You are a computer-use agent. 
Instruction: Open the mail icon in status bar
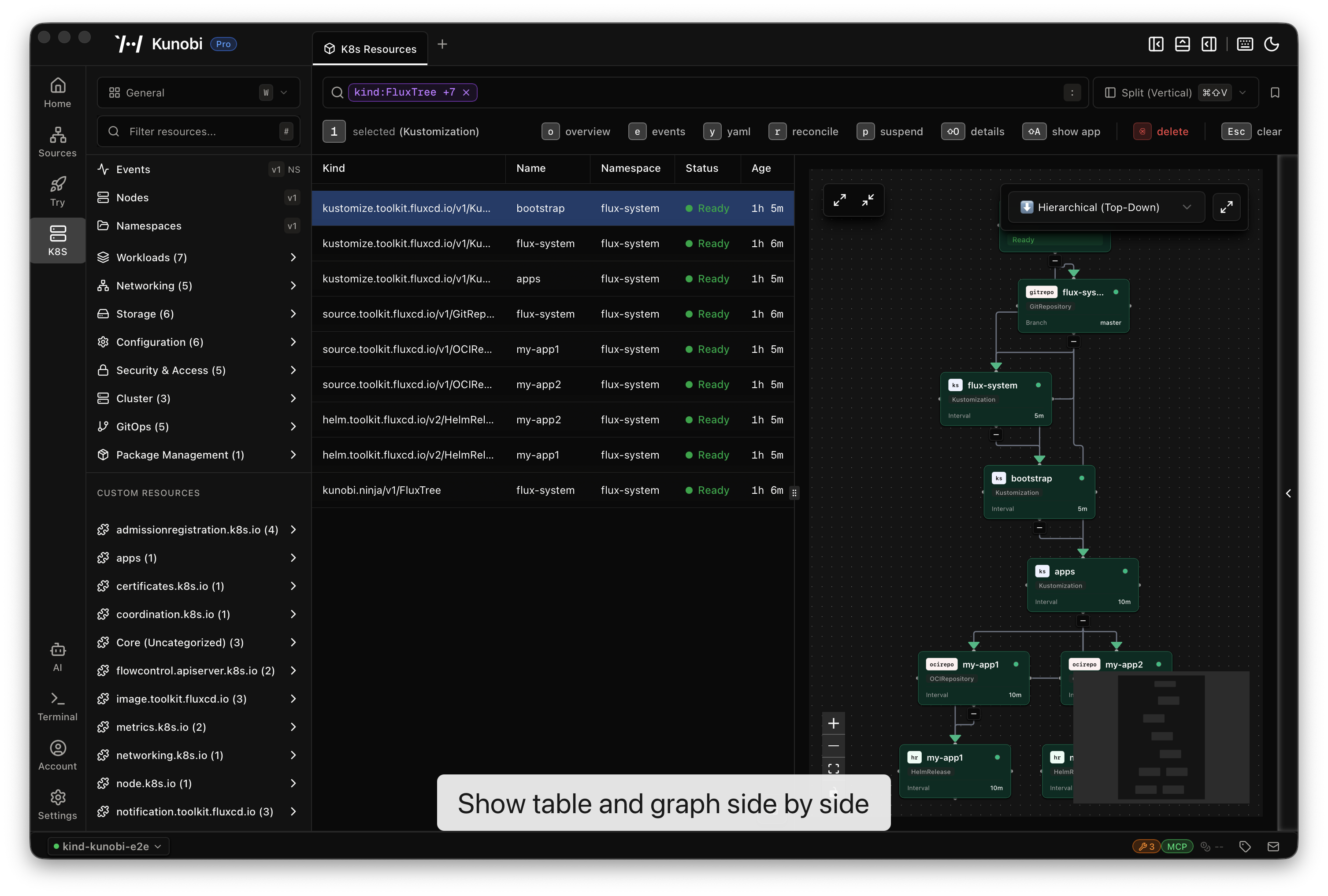click(x=1273, y=847)
